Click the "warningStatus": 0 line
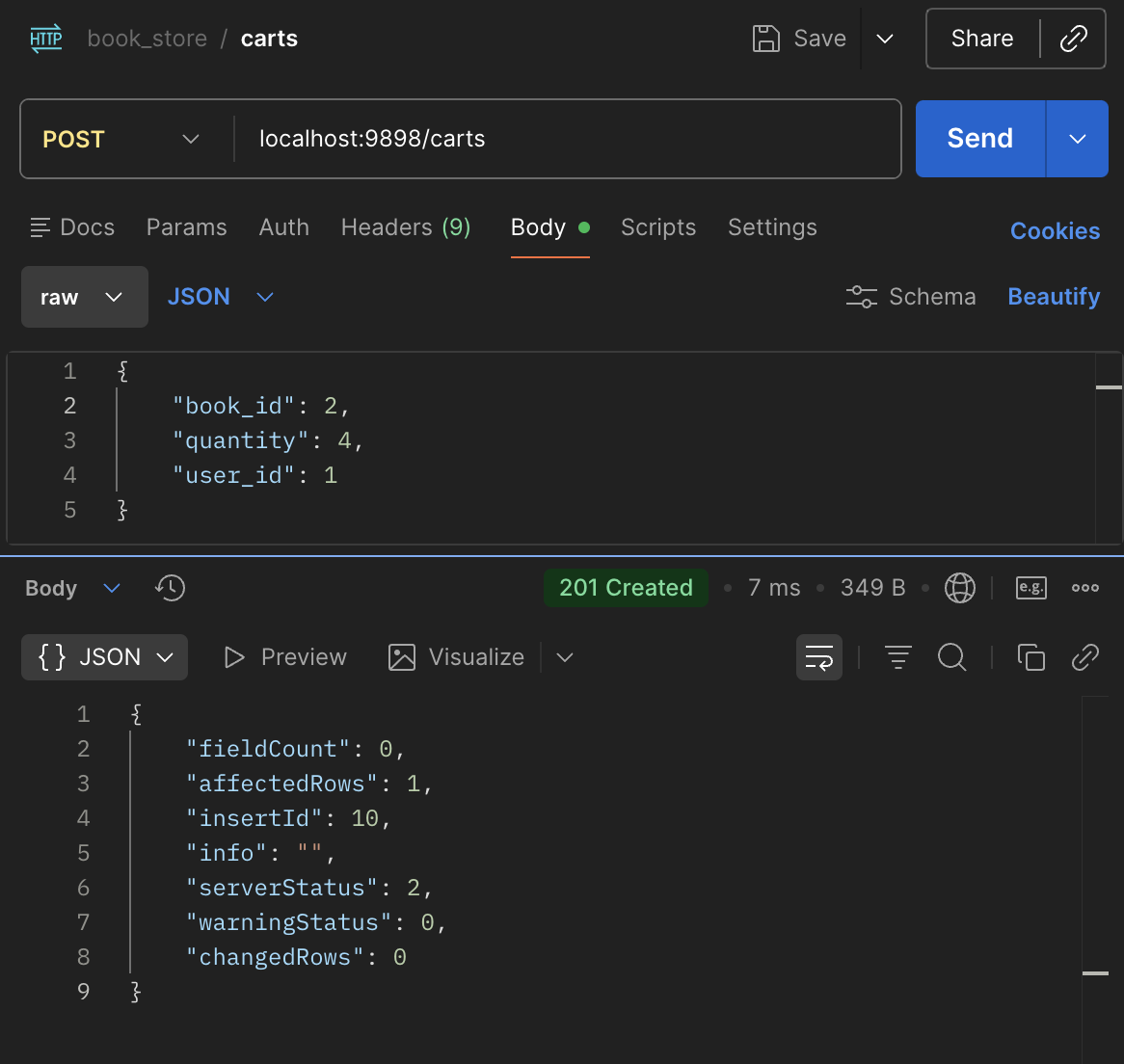The width and height of the screenshot is (1124, 1064). click(x=316, y=922)
